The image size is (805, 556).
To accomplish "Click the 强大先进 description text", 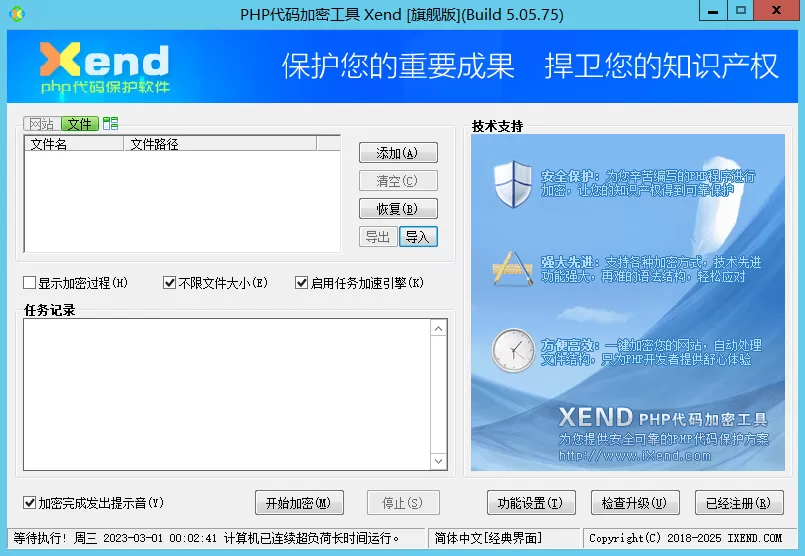I will (651, 269).
